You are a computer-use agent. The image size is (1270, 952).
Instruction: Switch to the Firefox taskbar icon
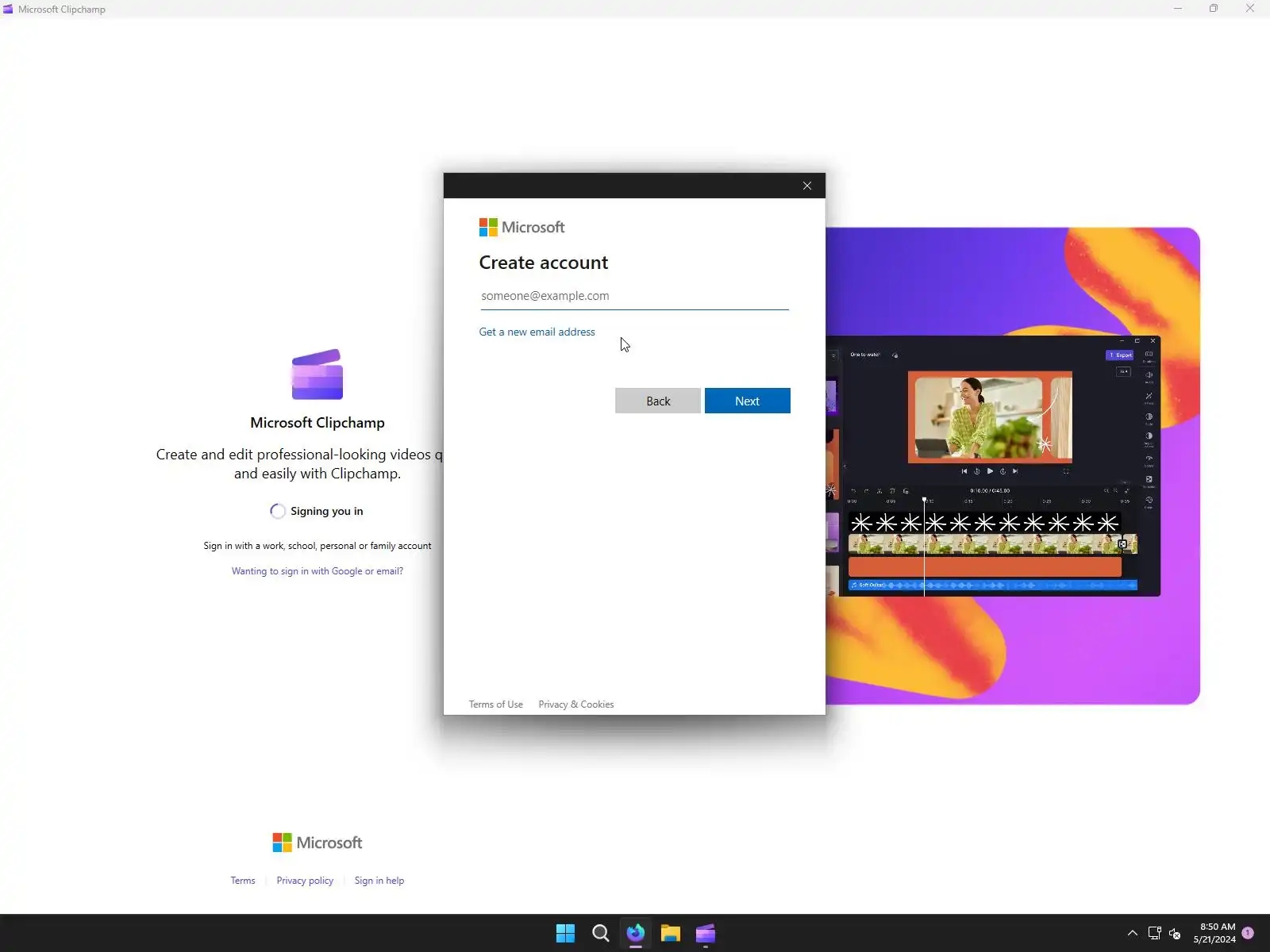[x=636, y=934]
